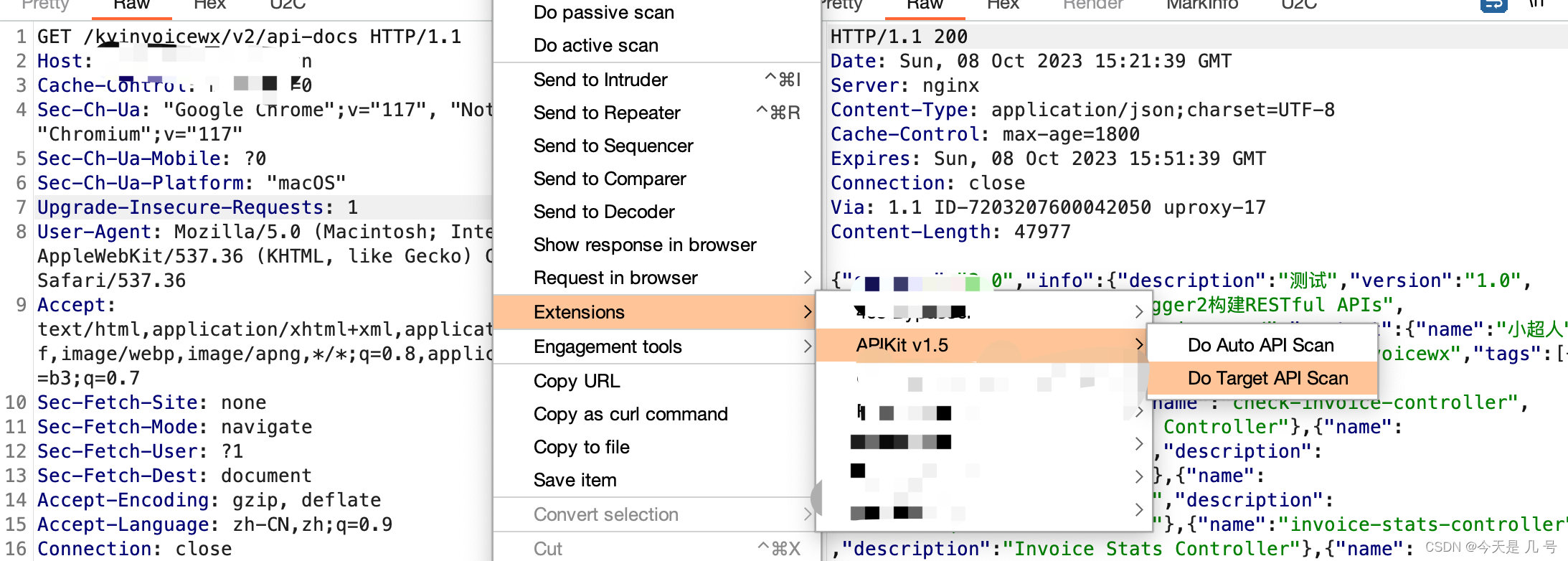Click the Host header line
This screenshot has width=1568, height=561.
[174, 61]
